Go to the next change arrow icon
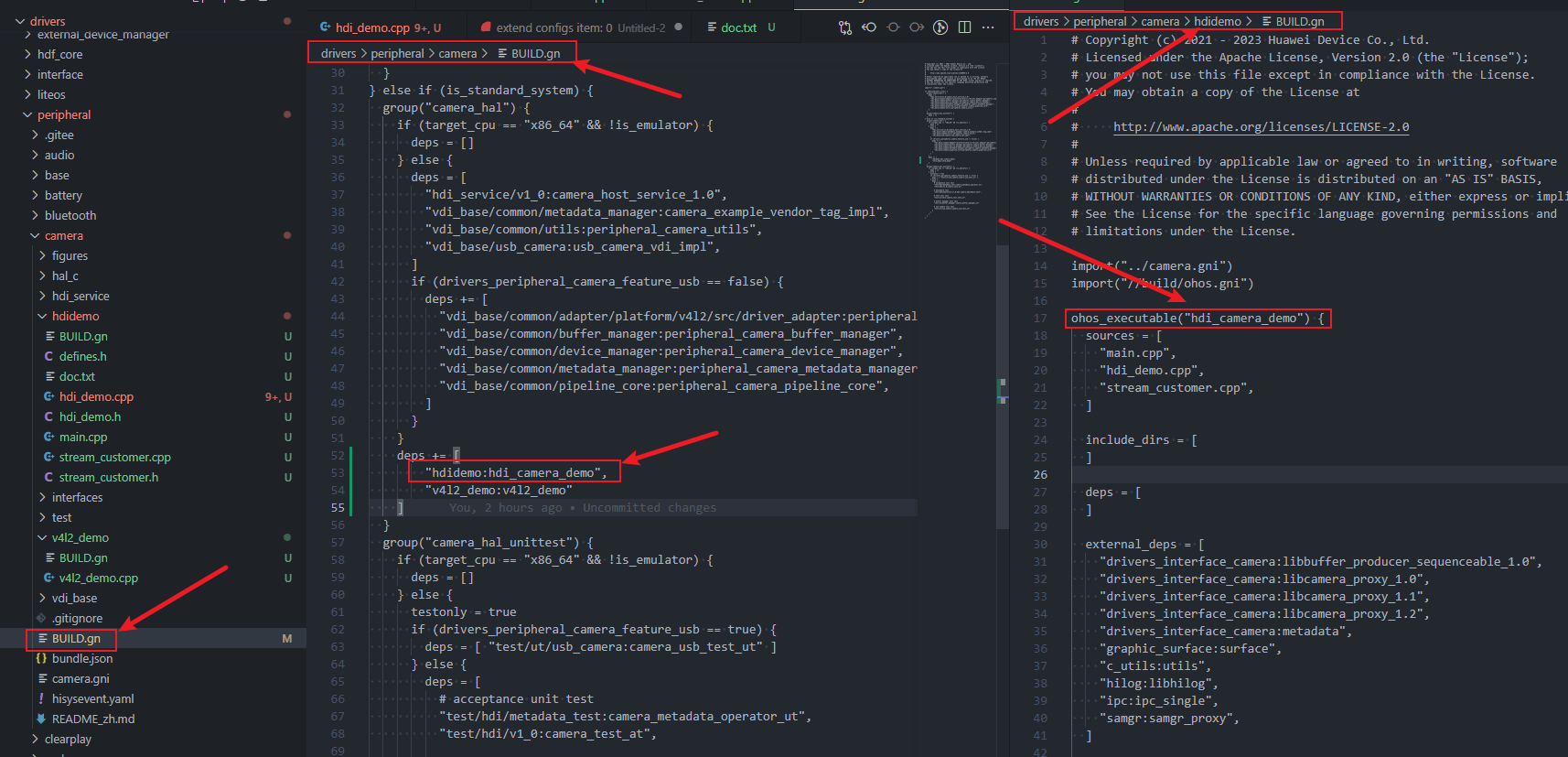Screen dimensions: 1568x757 coord(917,27)
